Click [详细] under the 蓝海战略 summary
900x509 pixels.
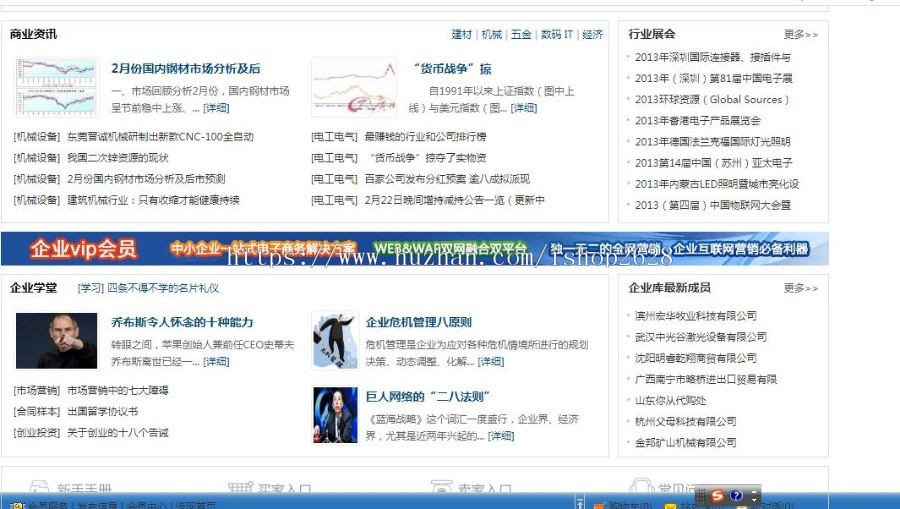501,436
